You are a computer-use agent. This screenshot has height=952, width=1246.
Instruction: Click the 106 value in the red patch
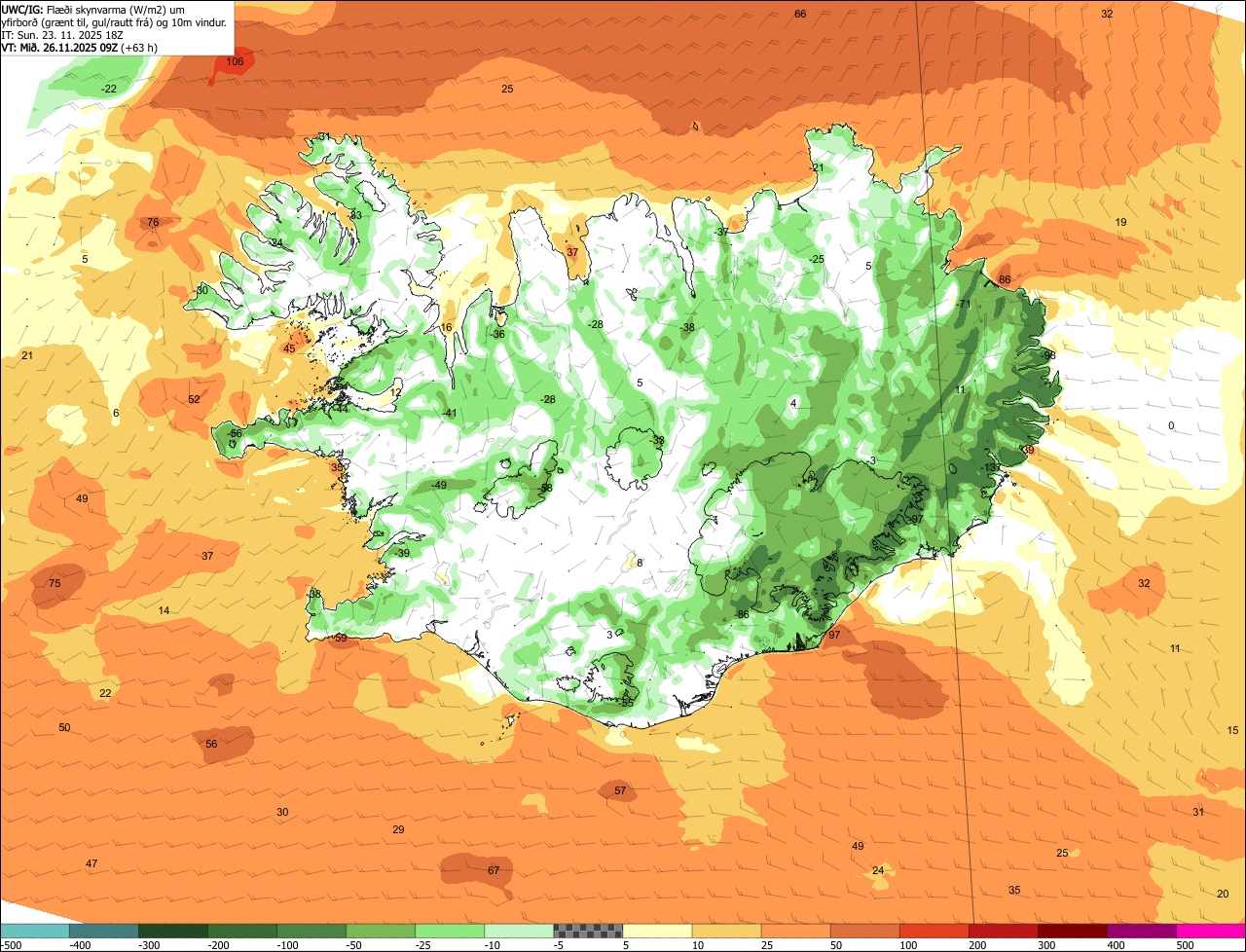point(235,61)
